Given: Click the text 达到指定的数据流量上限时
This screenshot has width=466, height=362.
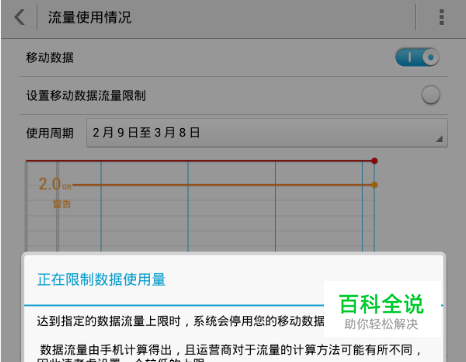Looking at the screenshot, I should [109, 321].
